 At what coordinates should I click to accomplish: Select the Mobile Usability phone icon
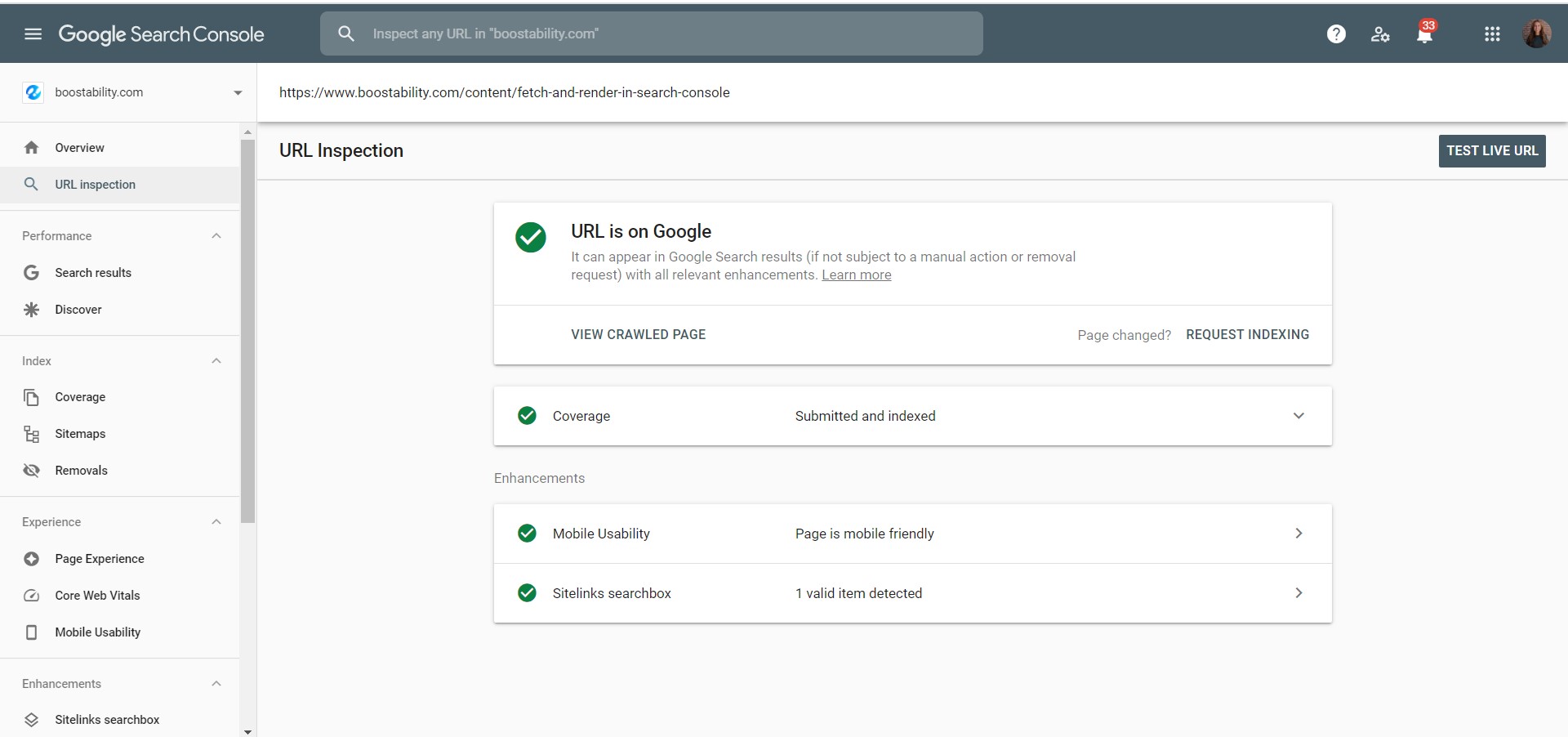pos(31,632)
